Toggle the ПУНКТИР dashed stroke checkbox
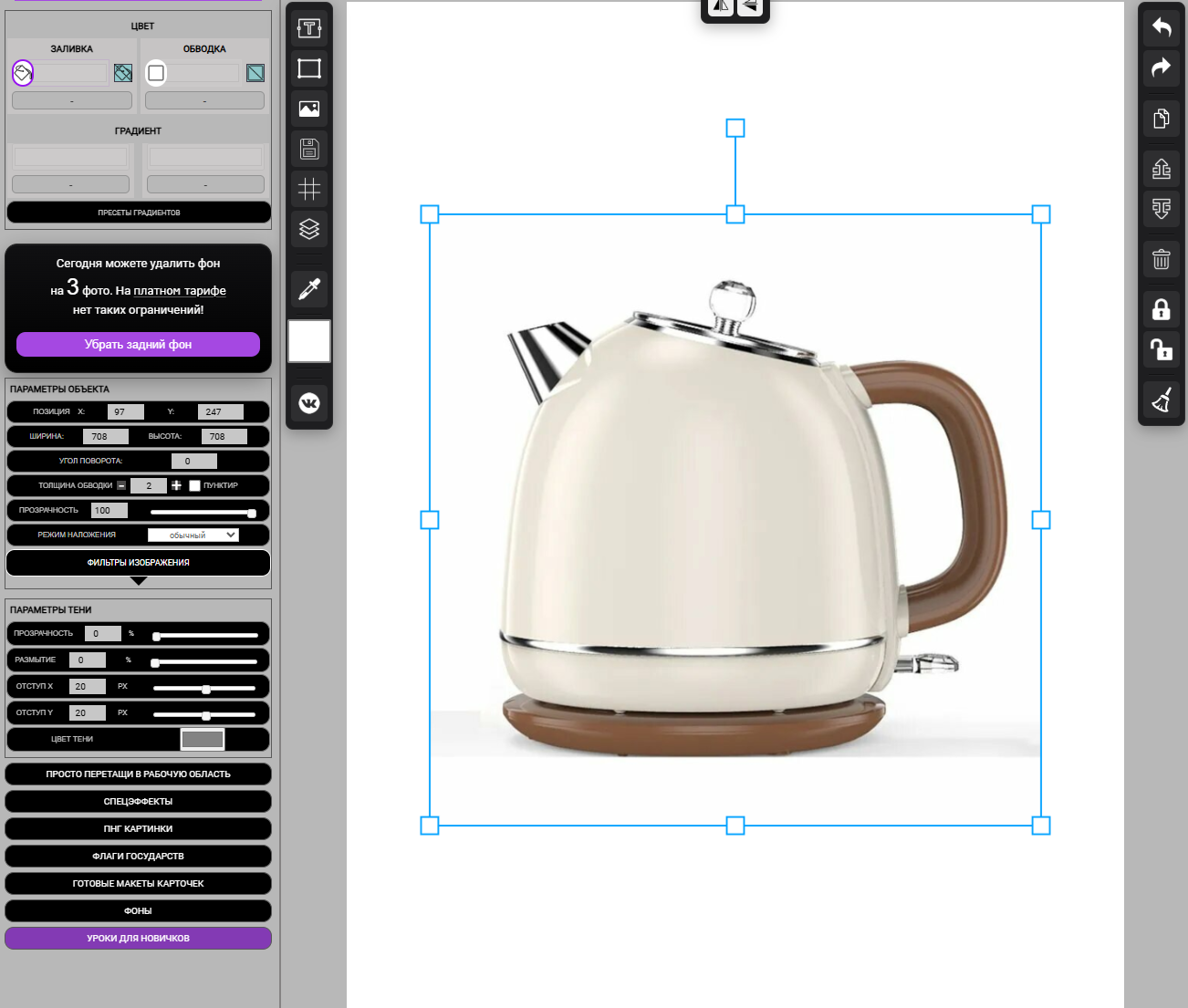The height and width of the screenshot is (1008, 1188). [x=194, y=485]
